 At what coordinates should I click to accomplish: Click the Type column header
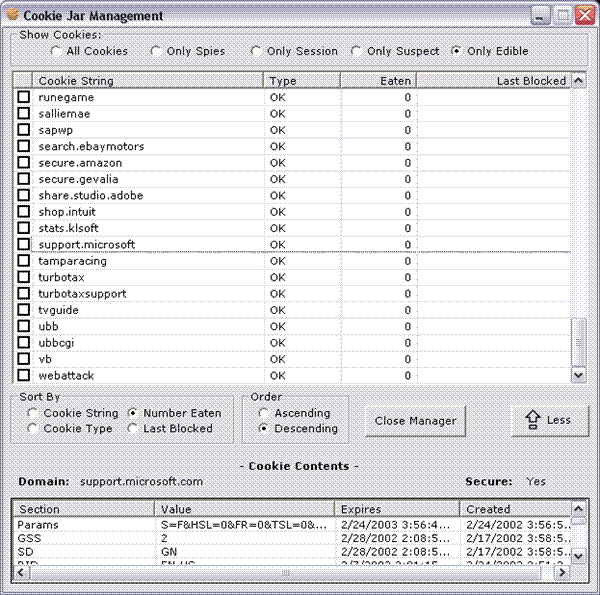pos(302,81)
